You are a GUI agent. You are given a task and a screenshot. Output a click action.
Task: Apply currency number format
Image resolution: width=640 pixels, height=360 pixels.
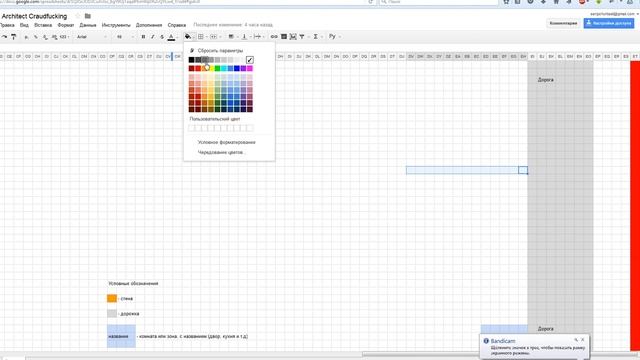click(x=26, y=37)
